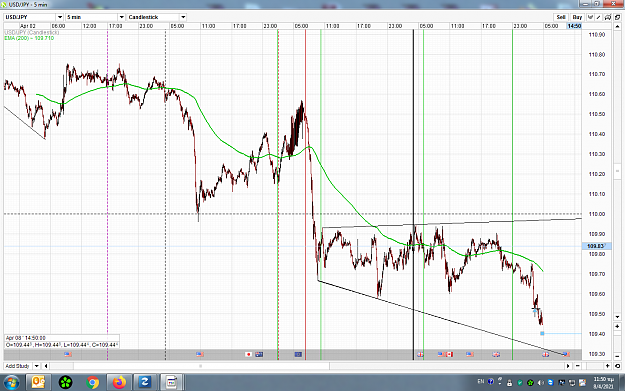Click the vertical price scrollbar thumb
The height and width of the screenshot is (391, 625).
617,171
